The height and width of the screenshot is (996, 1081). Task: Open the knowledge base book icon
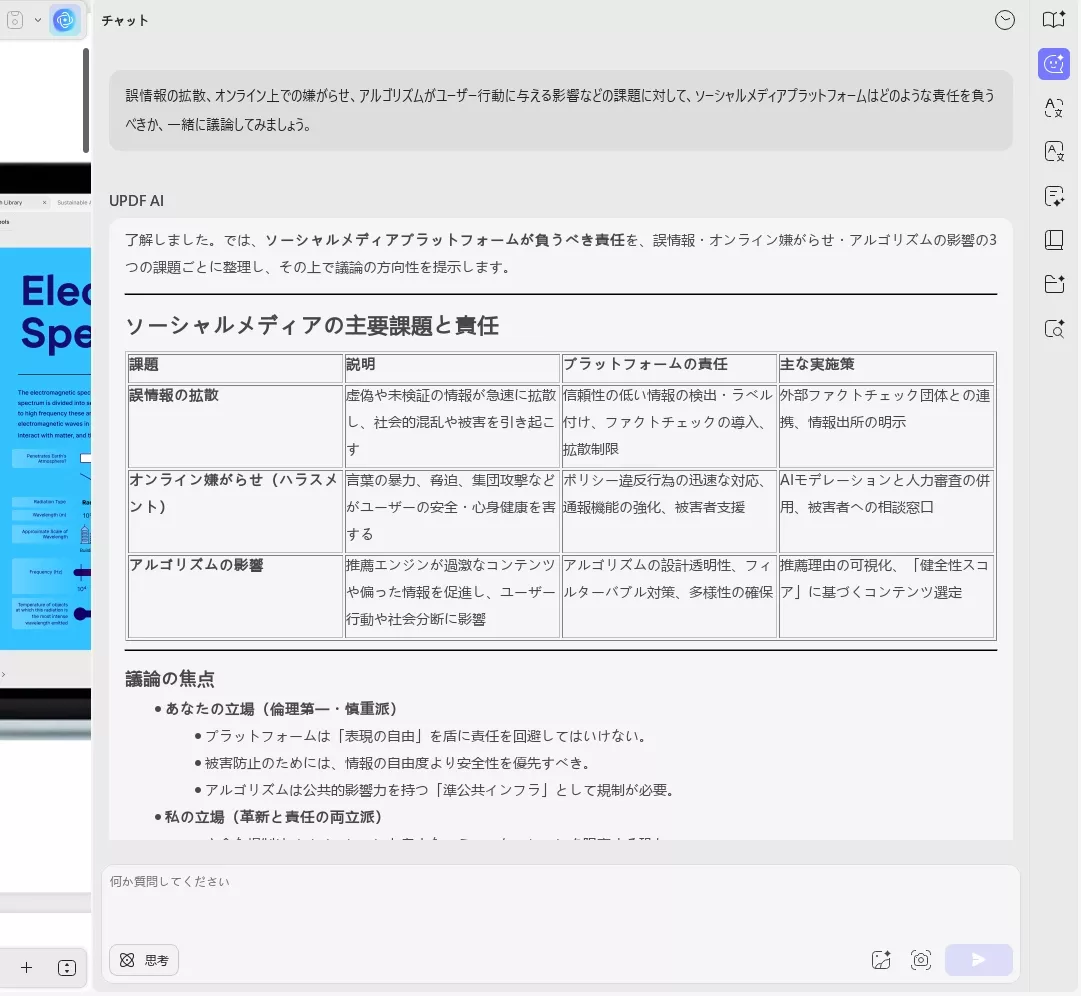[1053, 240]
